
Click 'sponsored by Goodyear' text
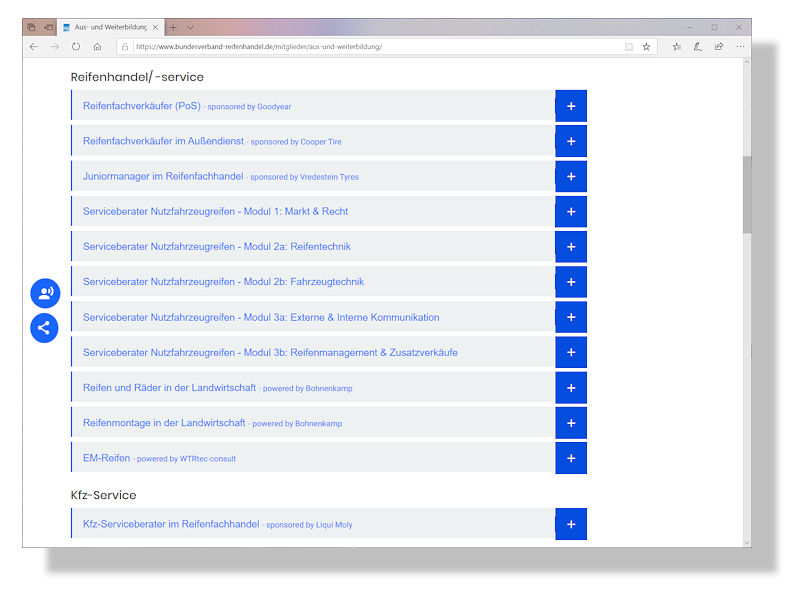(x=249, y=107)
